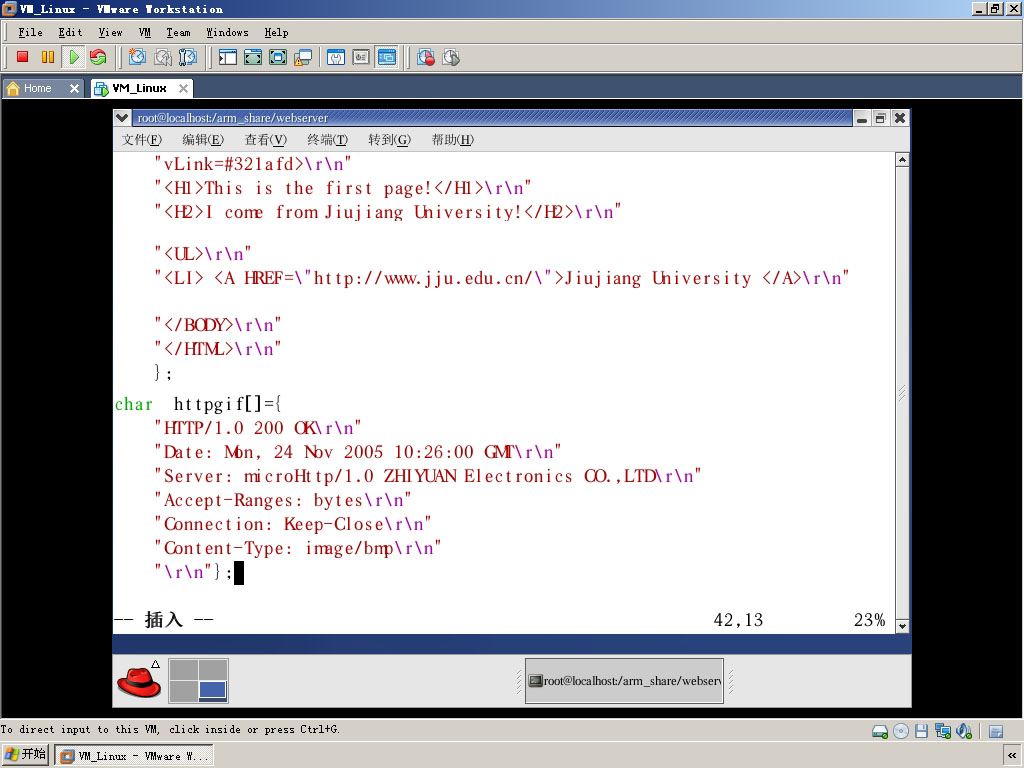Image resolution: width=1024 pixels, height=768 pixels.
Task: Enter Full Screen mode icon
Action: [x=278, y=57]
